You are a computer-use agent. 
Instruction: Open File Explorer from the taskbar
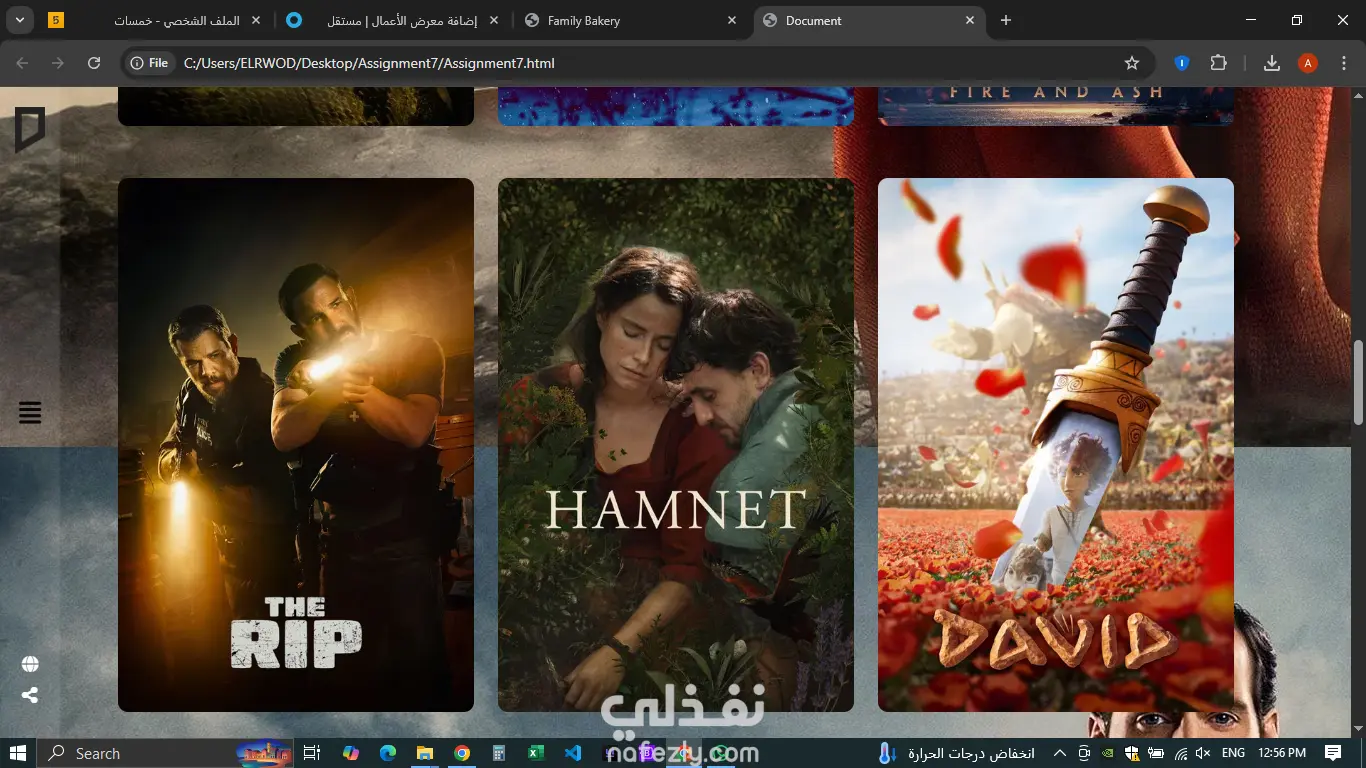[x=425, y=753]
